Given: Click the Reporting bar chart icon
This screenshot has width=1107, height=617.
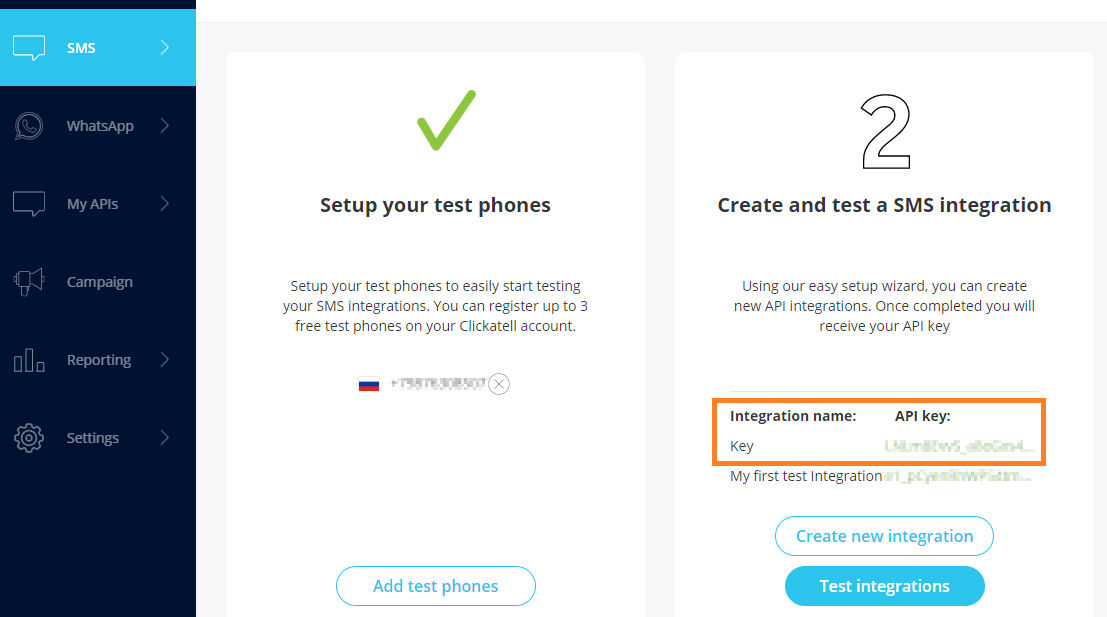Looking at the screenshot, I should (29, 360).
